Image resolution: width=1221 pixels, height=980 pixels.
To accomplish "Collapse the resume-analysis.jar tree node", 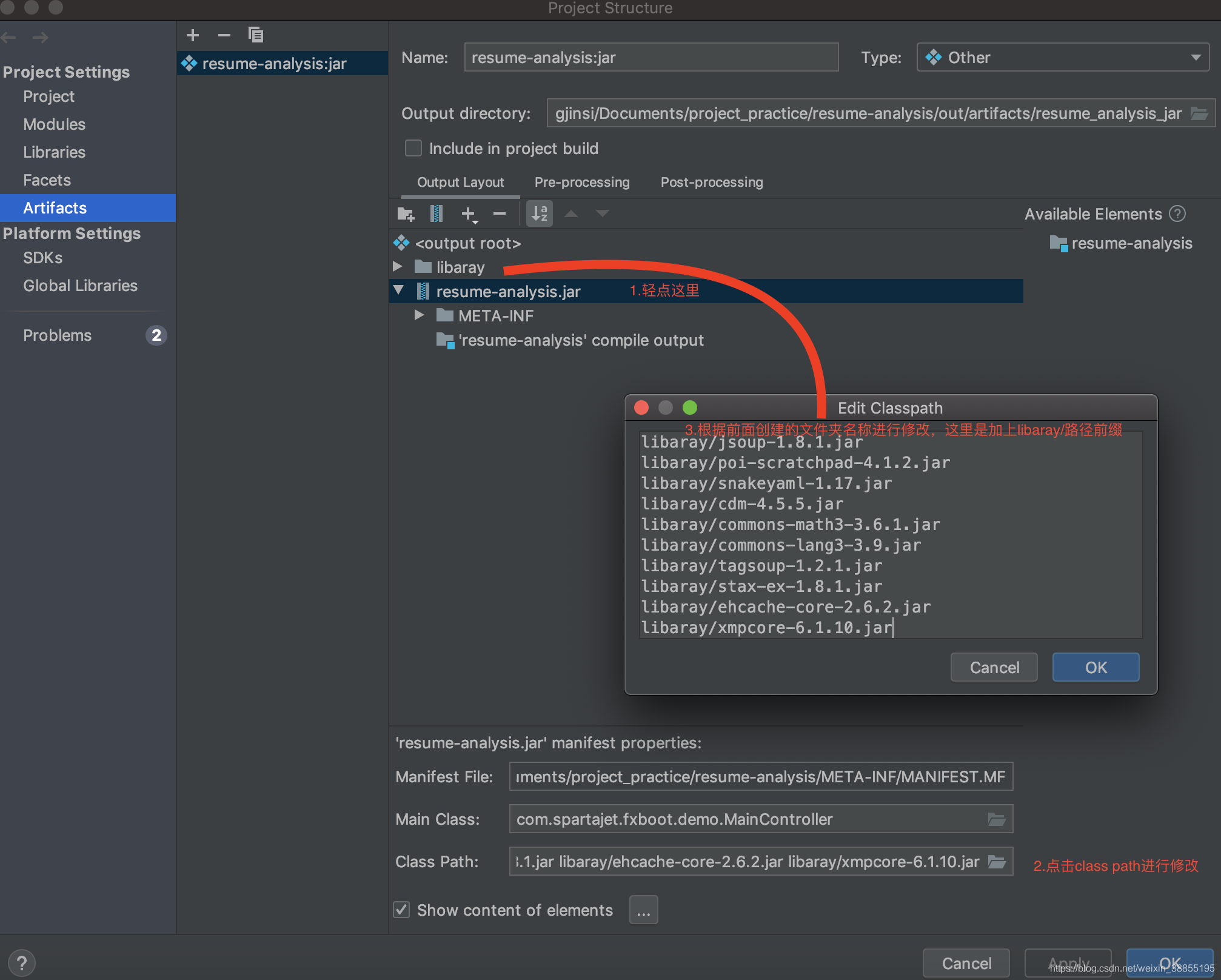I will click(x=398, y=290).
